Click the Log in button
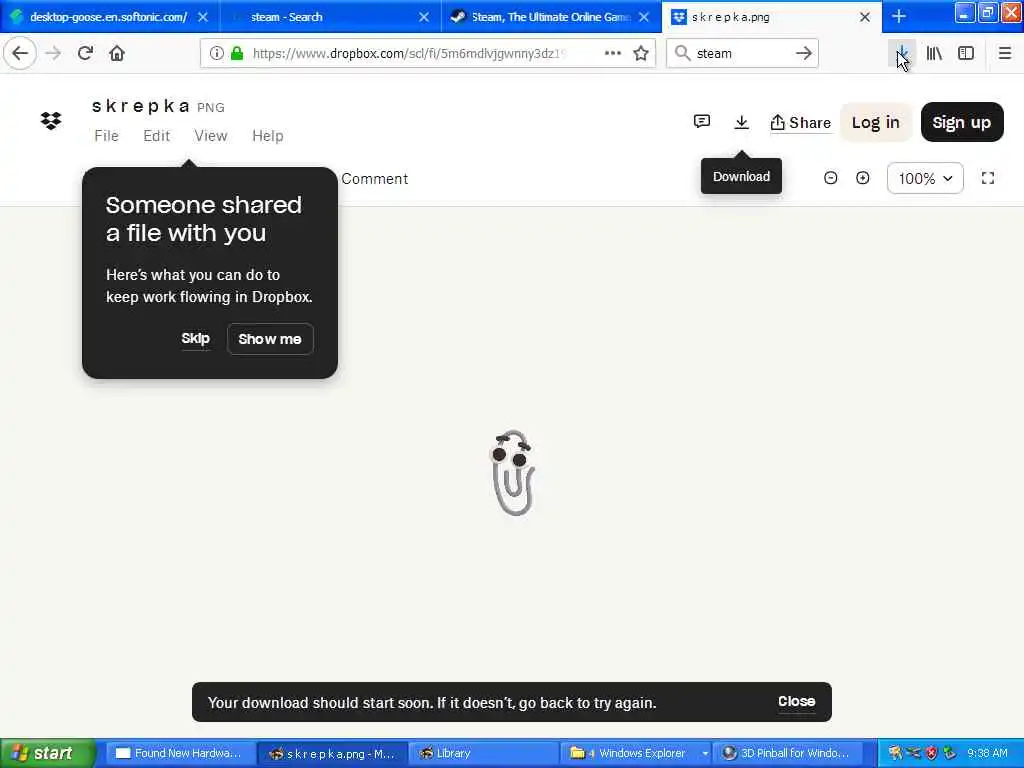 coord(875,122)
